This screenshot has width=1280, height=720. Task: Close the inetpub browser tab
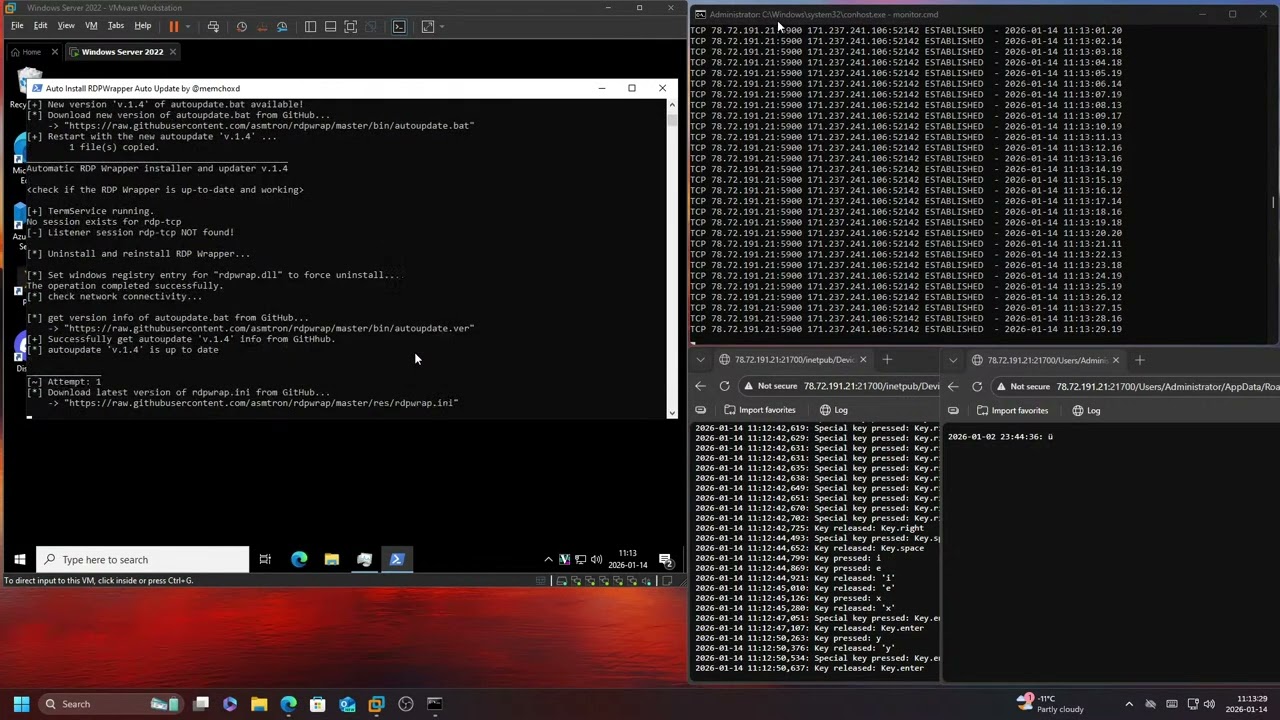tap(863, 360)
